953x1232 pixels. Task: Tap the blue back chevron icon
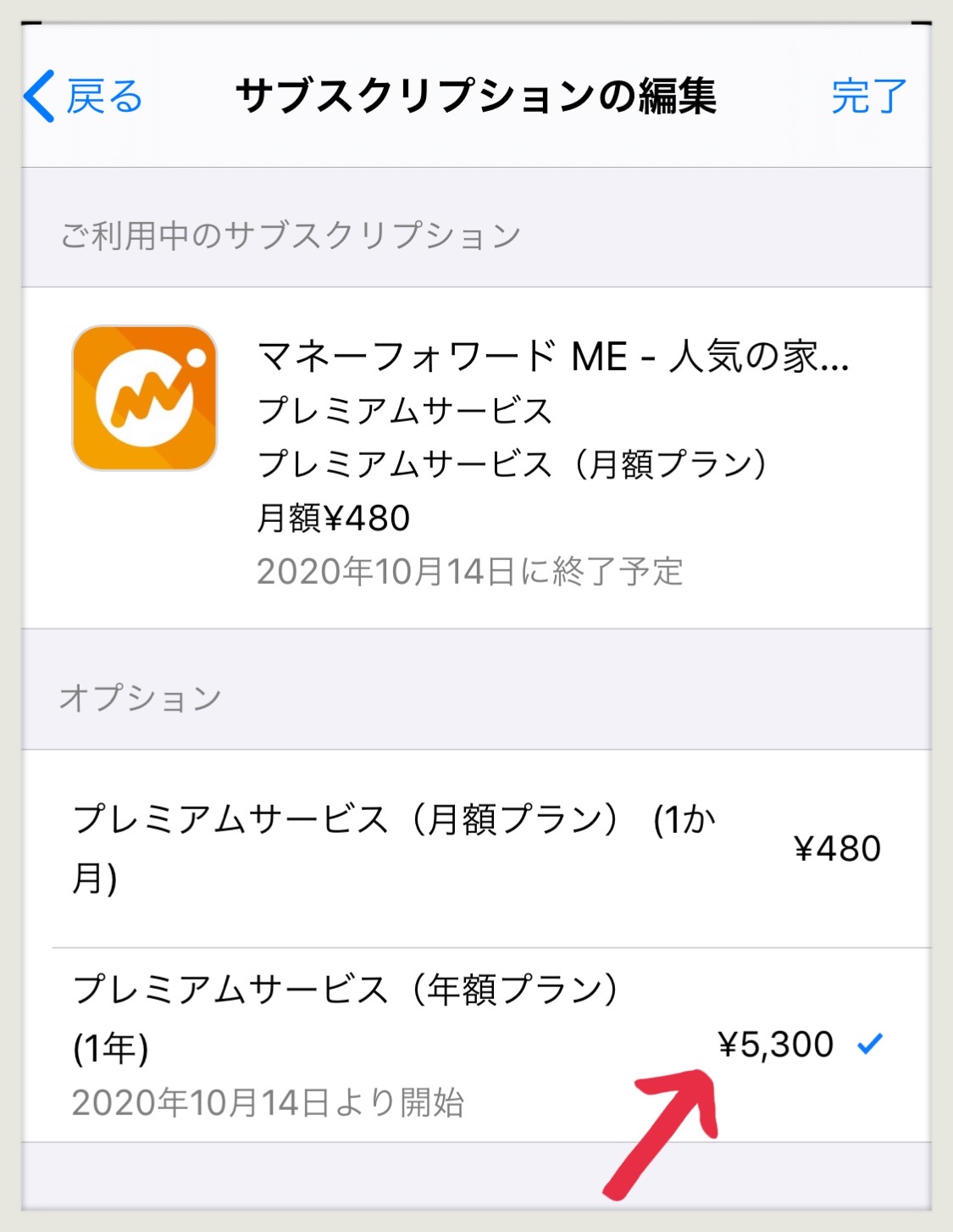coord(39,96)
